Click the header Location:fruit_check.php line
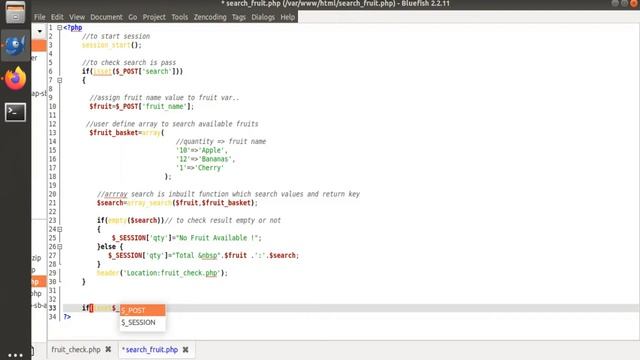 (x=162, y=273)
